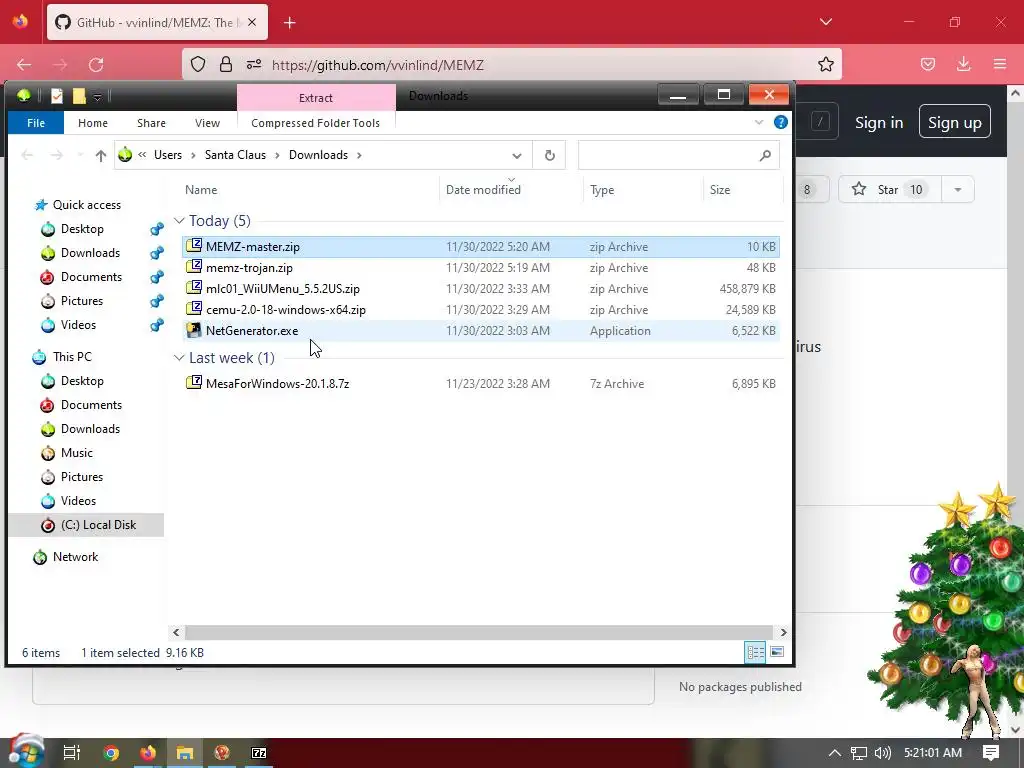Open Explorer help icon
This screenshot has height=768, width=1024.
point(780,122)
